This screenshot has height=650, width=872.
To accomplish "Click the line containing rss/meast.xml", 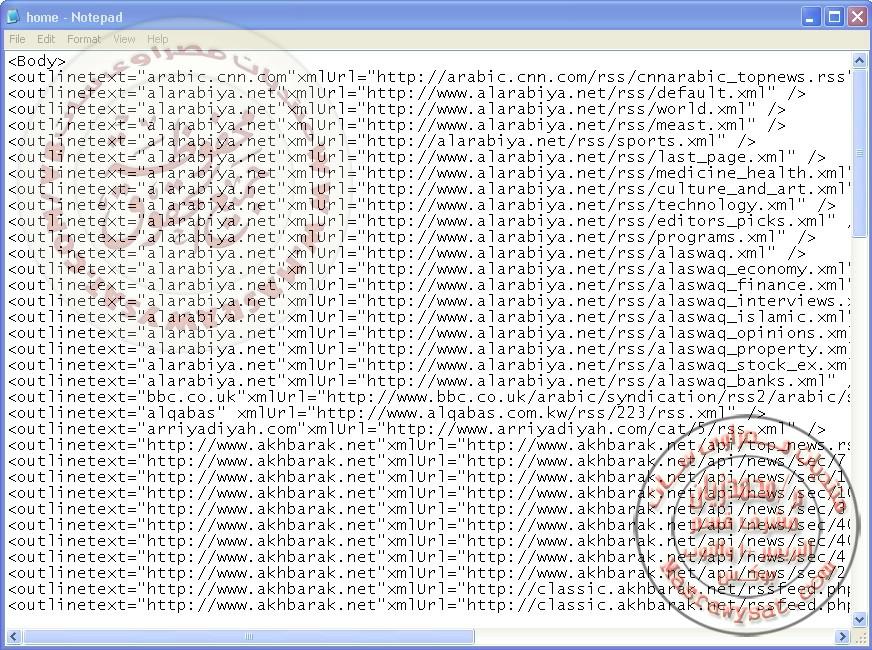I will pos(397,126).
